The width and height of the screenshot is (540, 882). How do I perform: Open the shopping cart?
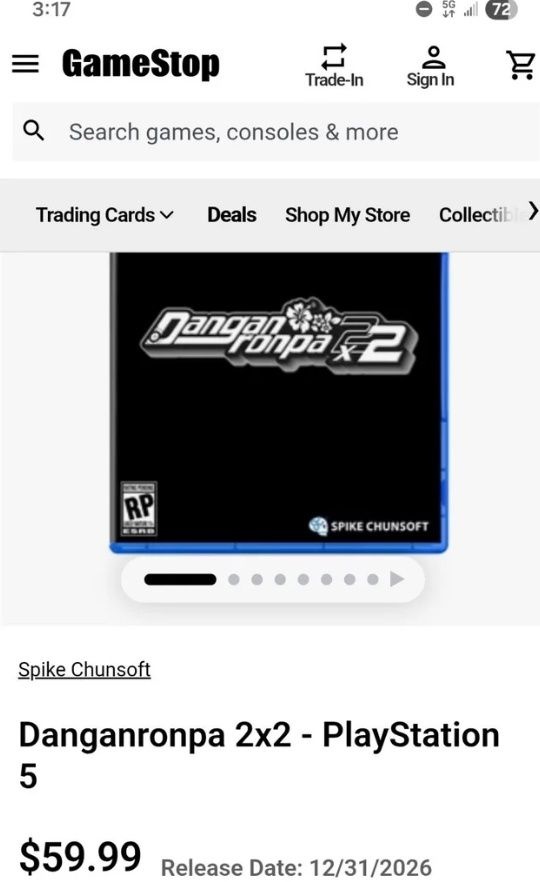point(521,65)
